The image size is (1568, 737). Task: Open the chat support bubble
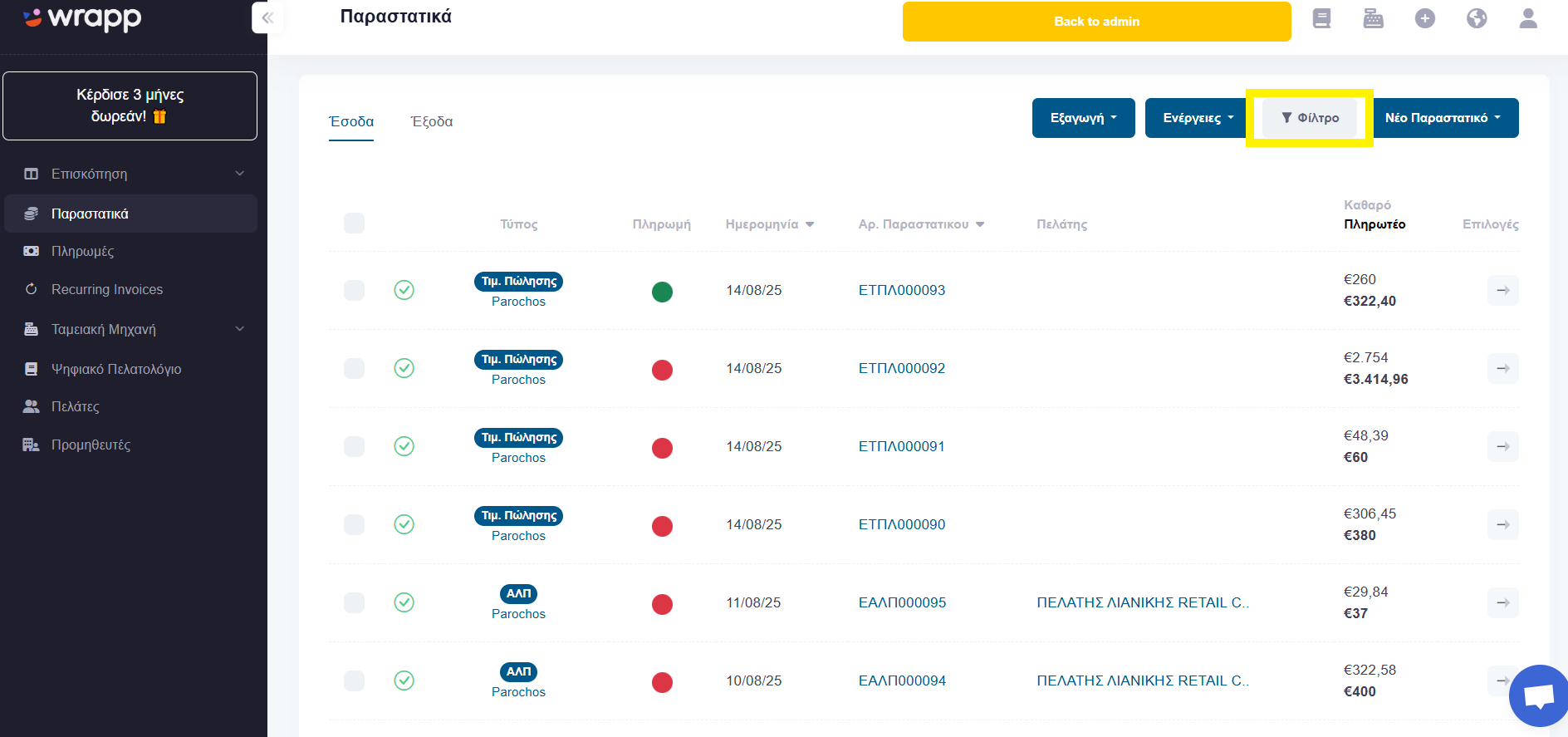point(1538,696)
